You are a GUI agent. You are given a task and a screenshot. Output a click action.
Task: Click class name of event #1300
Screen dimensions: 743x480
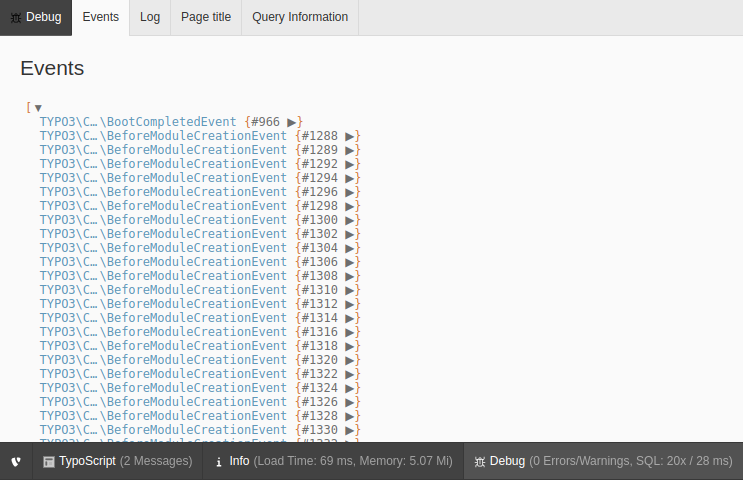tap(163, 220)
